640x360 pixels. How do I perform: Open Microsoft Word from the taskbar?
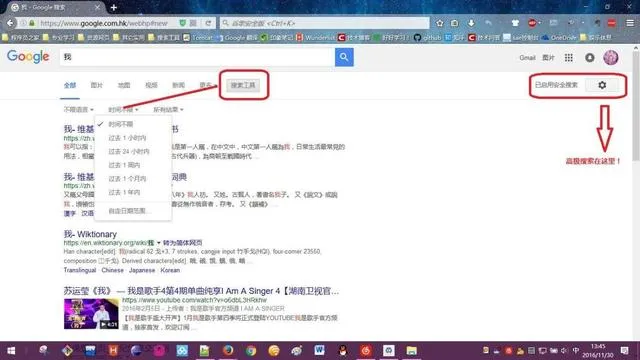[x=320, y=351]
